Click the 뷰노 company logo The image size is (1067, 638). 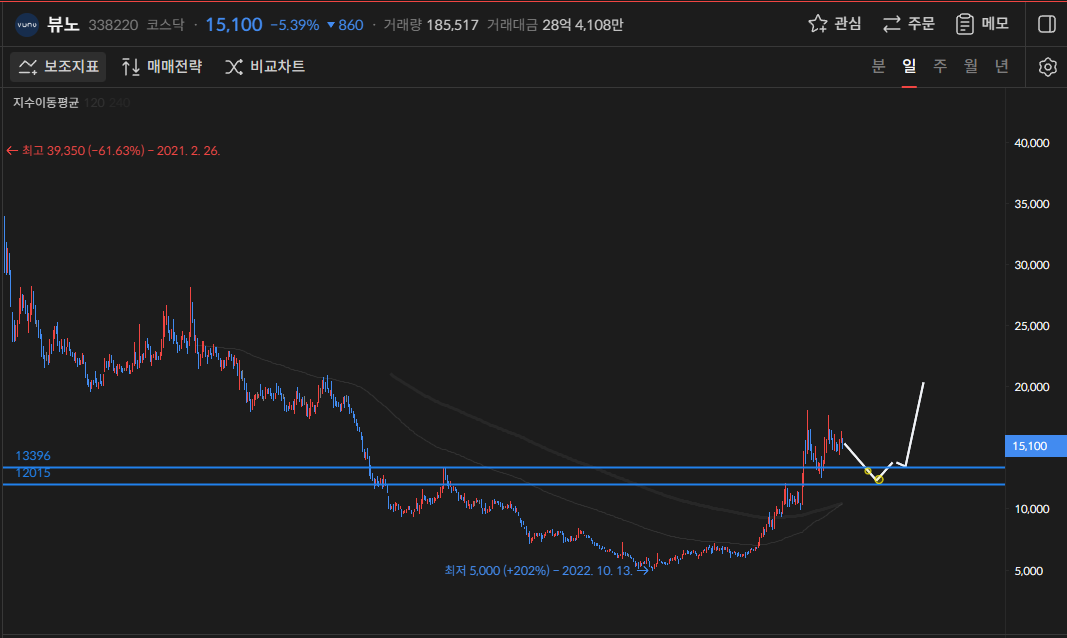coord(27,24)
